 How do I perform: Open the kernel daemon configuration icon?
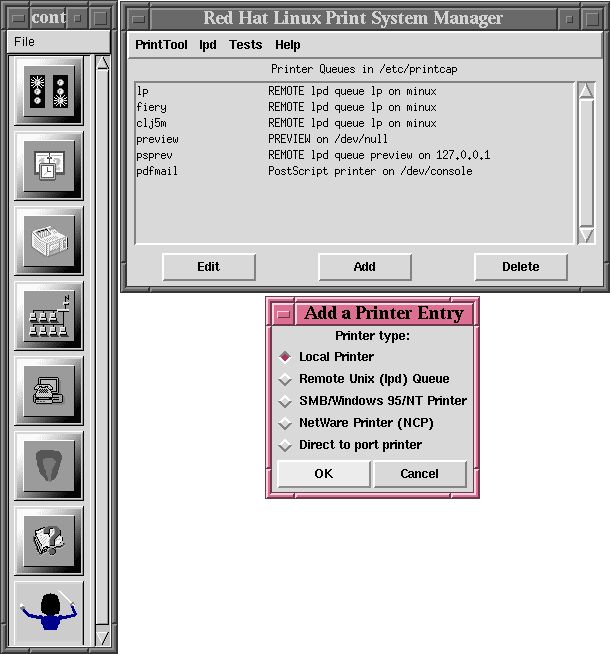tap(49, 466)
